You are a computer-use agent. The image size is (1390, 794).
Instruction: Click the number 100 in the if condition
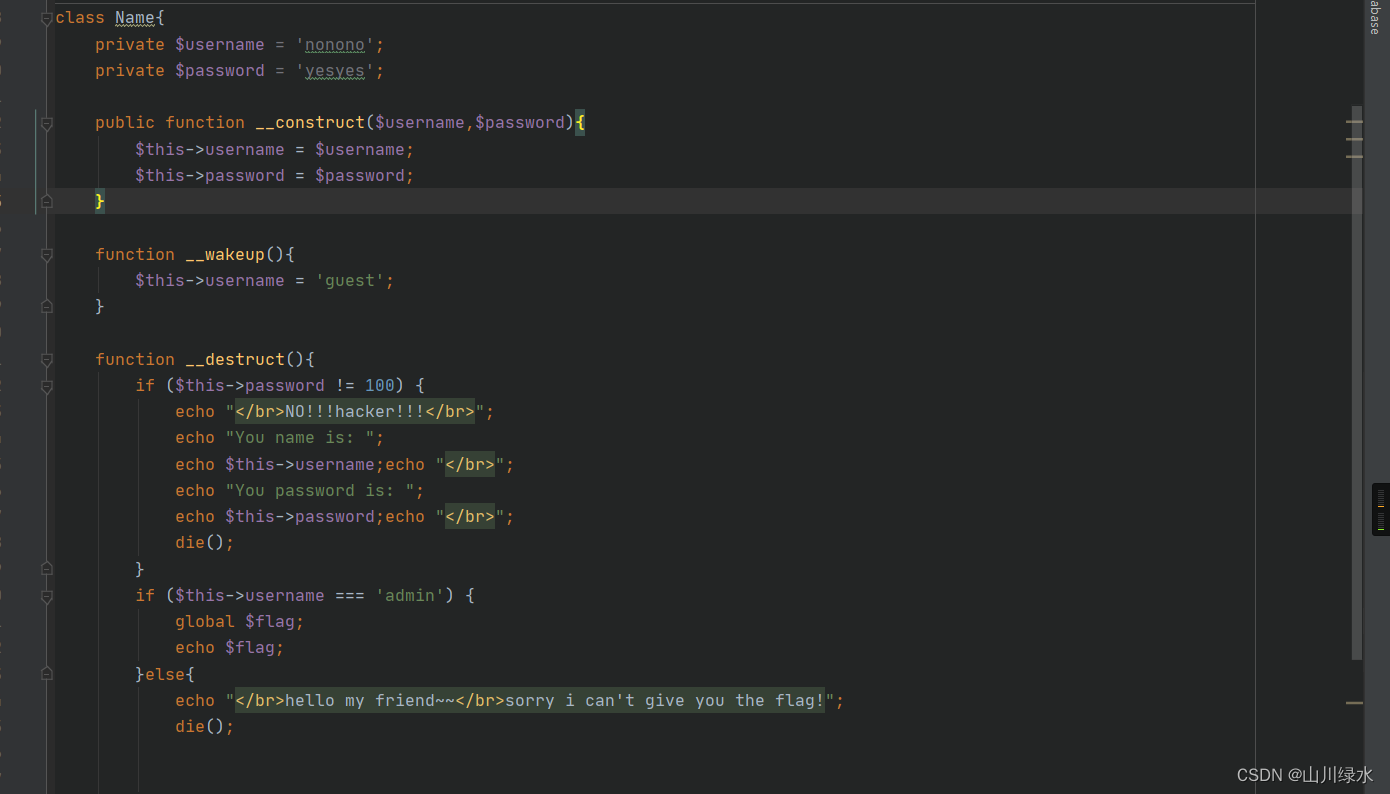click(x=380, y=385)
